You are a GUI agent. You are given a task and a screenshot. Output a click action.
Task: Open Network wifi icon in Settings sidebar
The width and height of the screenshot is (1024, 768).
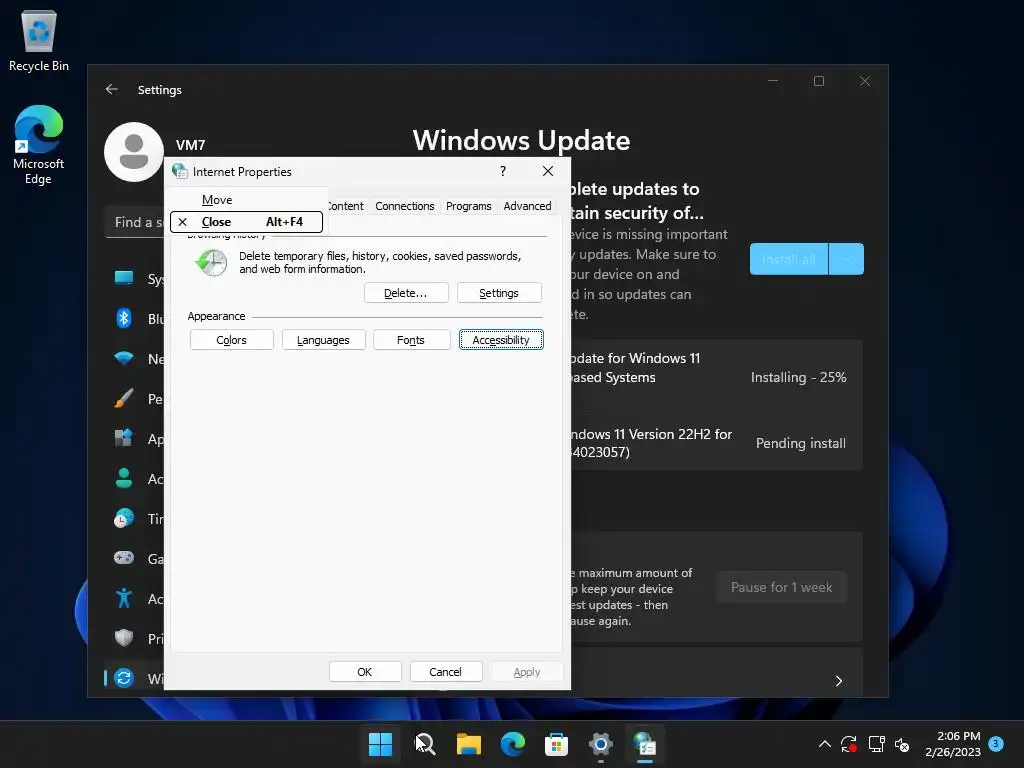tap(124, 358)
